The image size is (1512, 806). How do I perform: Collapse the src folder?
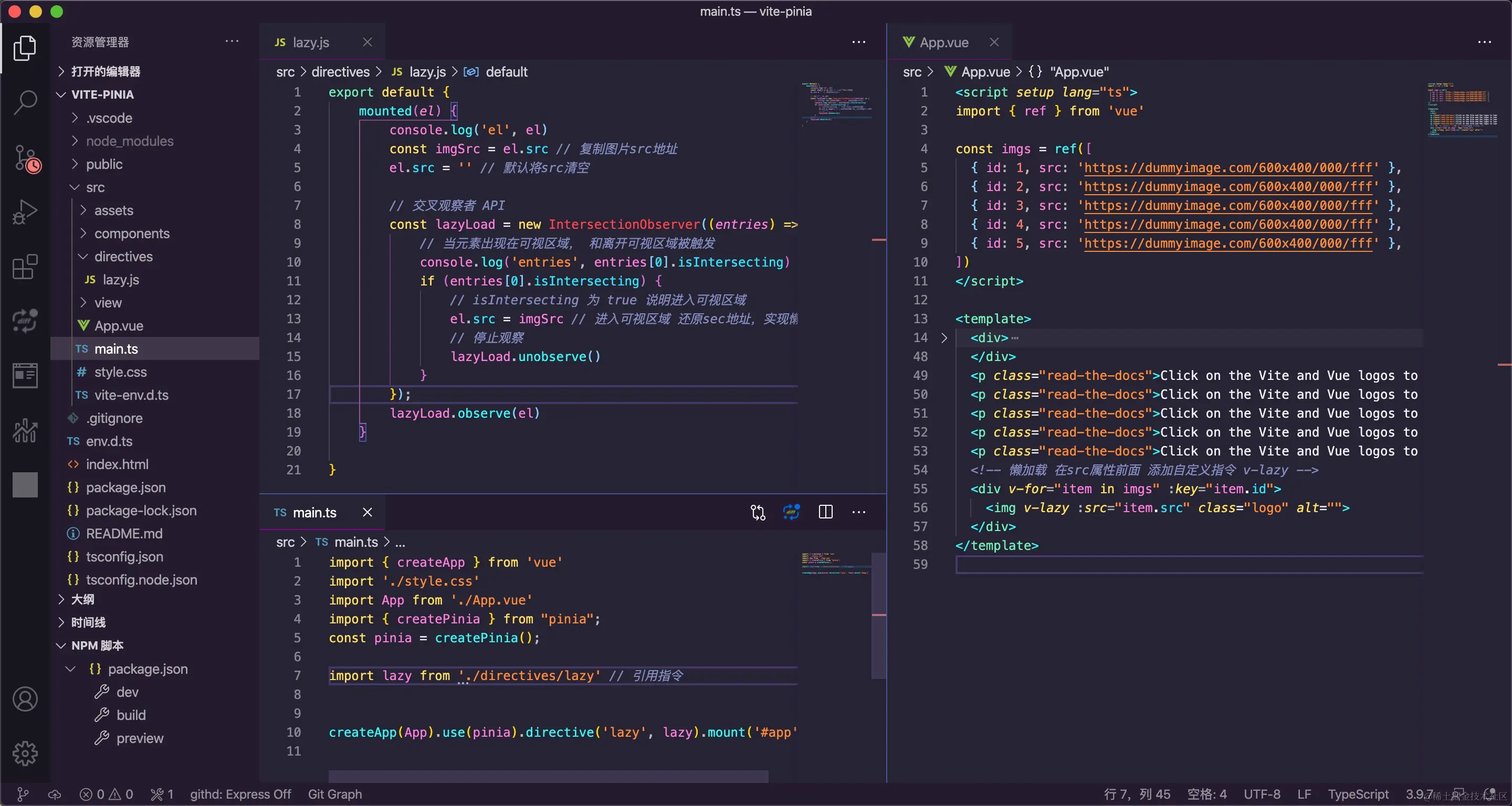click(x=95, y=188)
